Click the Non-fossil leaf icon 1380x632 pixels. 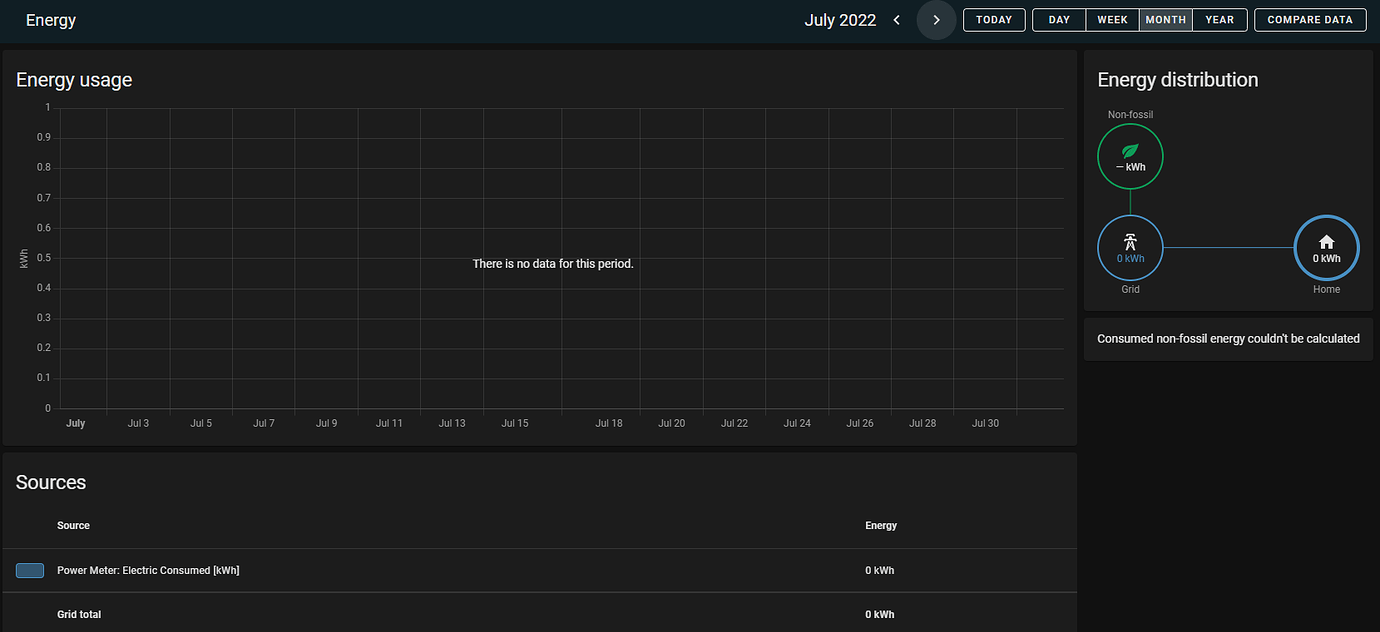(1130, 151)
